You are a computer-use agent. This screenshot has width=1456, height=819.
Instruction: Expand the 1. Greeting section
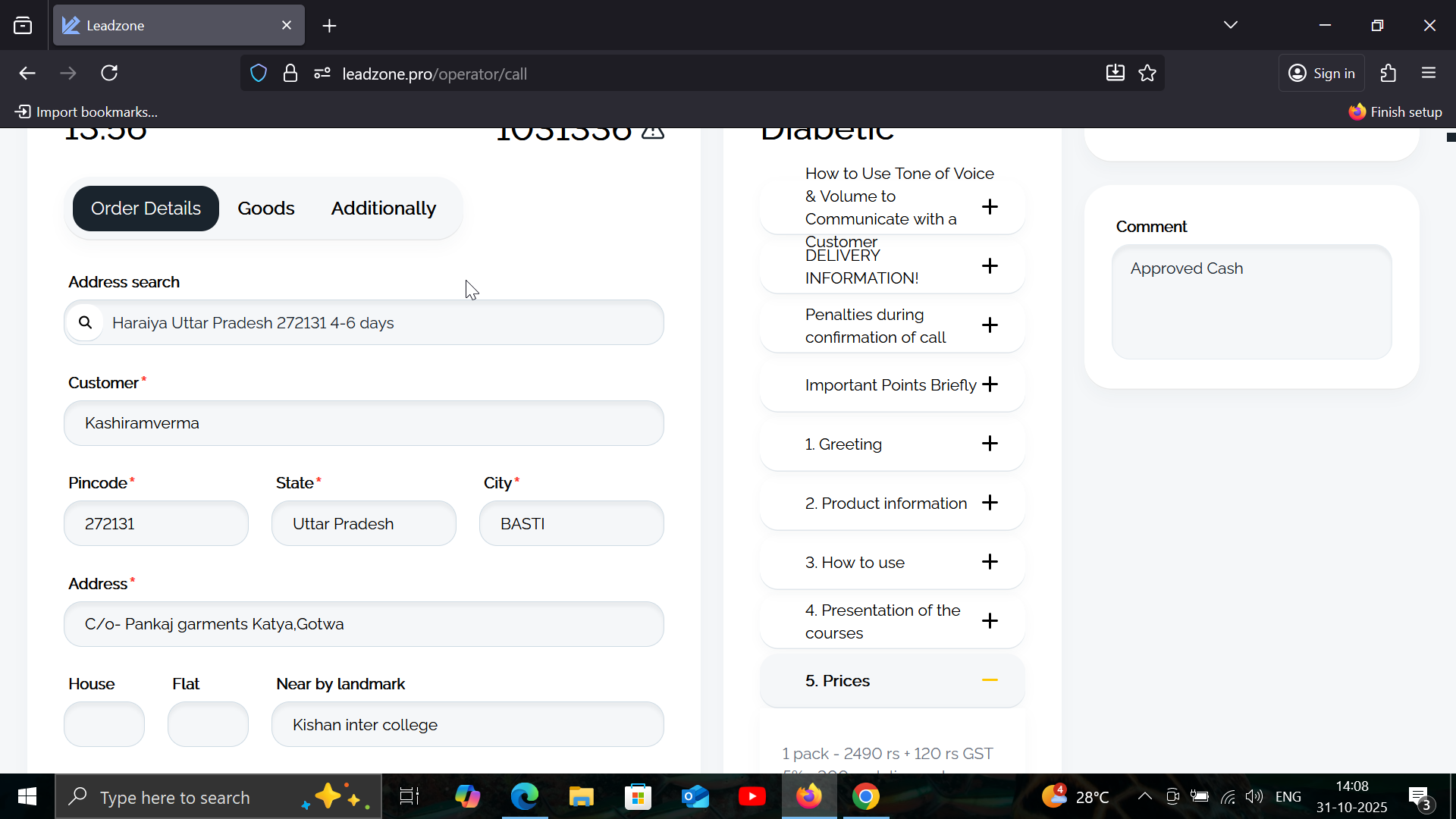pyautogui.click(x=990, y=444)
